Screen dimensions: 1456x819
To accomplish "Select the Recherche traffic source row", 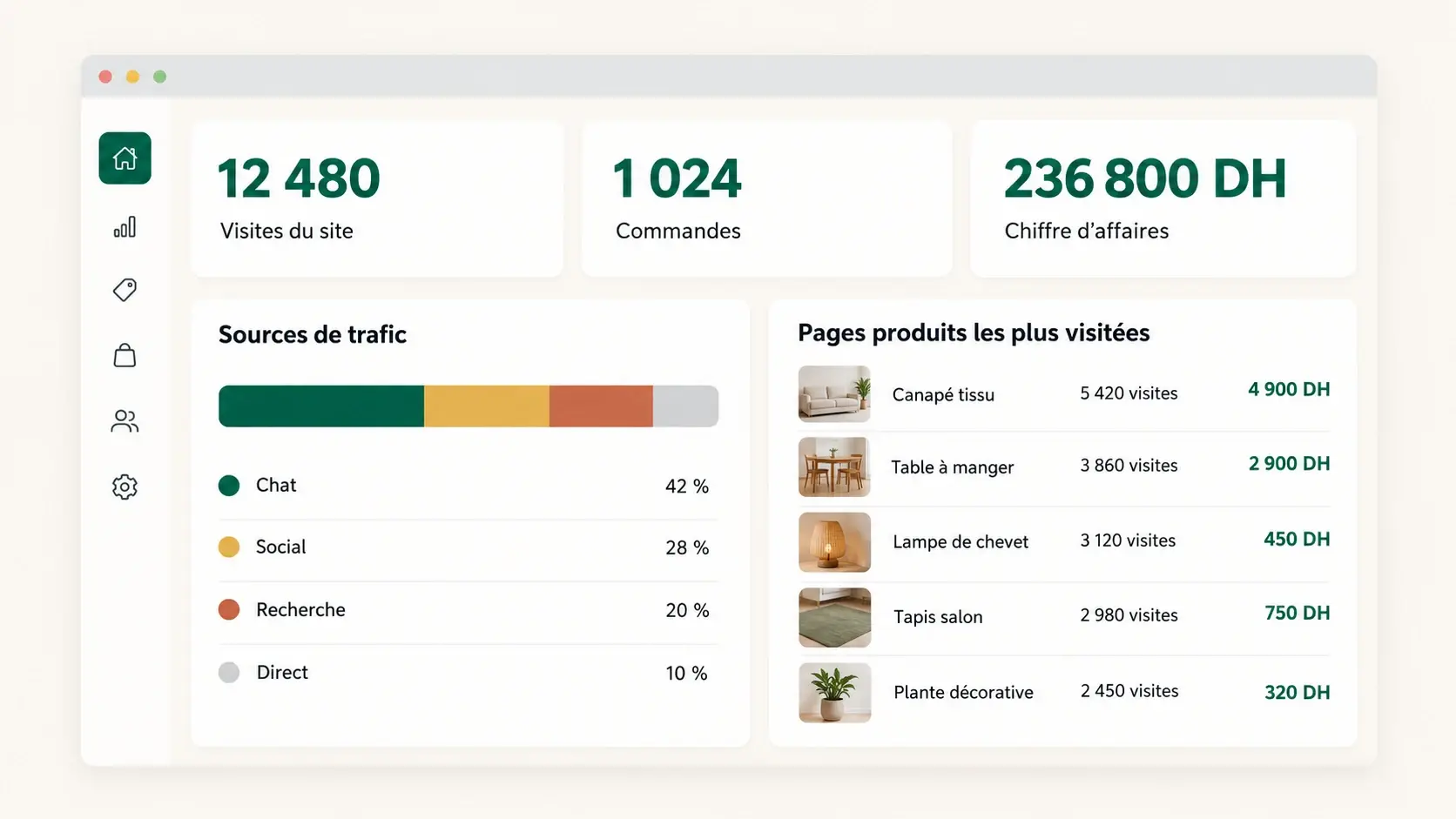I will point(468,610).
